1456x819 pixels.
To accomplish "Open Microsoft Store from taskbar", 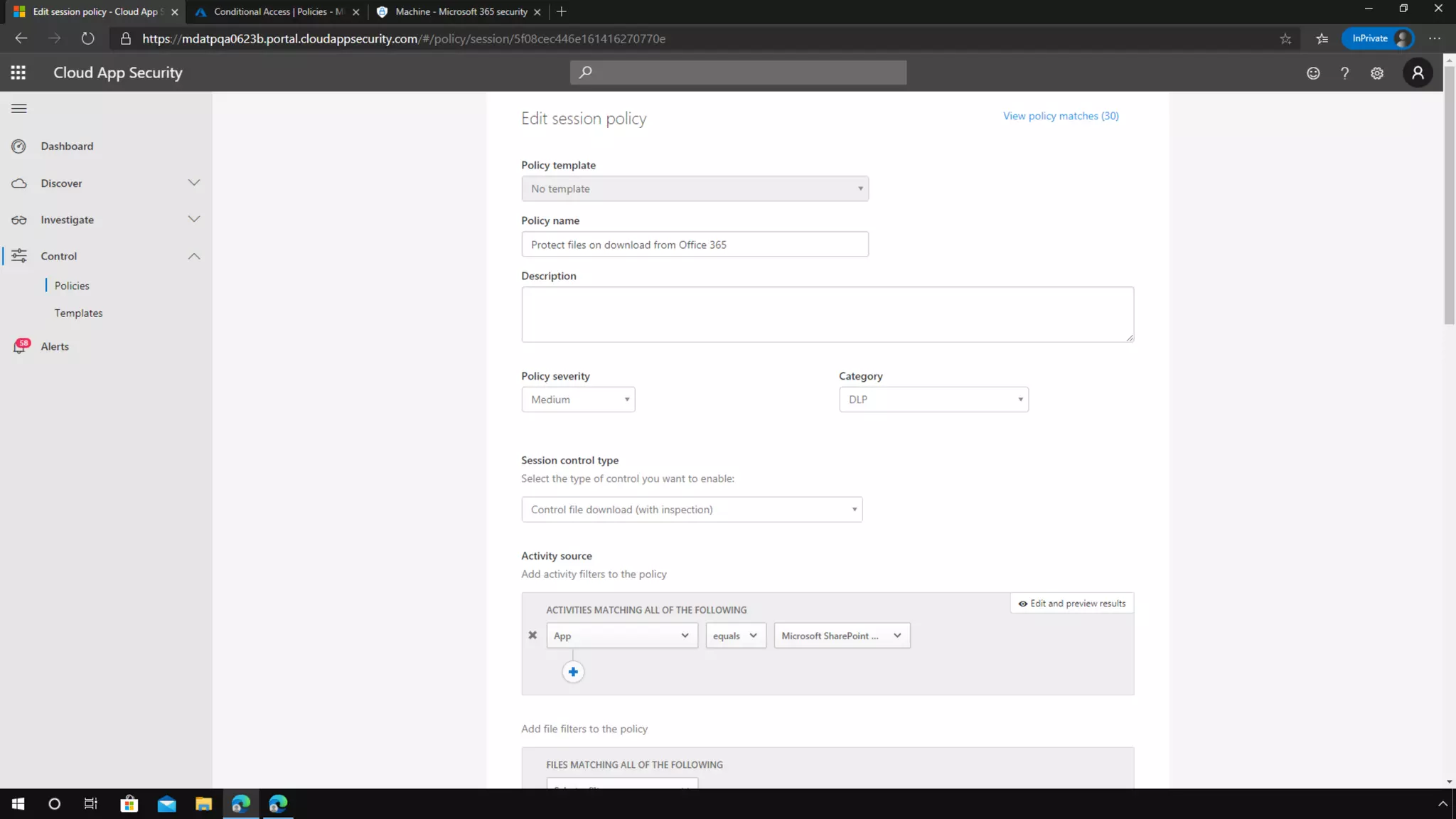I will [129, 804].
